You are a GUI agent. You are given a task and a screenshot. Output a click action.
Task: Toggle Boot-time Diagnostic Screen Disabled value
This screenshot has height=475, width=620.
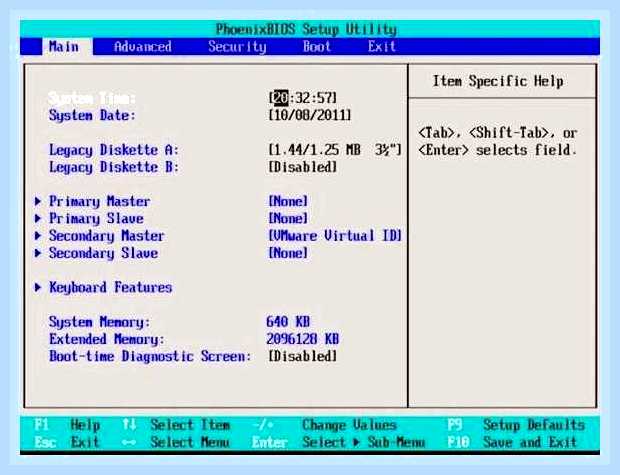pyautogui.click(x=302, y=356)
